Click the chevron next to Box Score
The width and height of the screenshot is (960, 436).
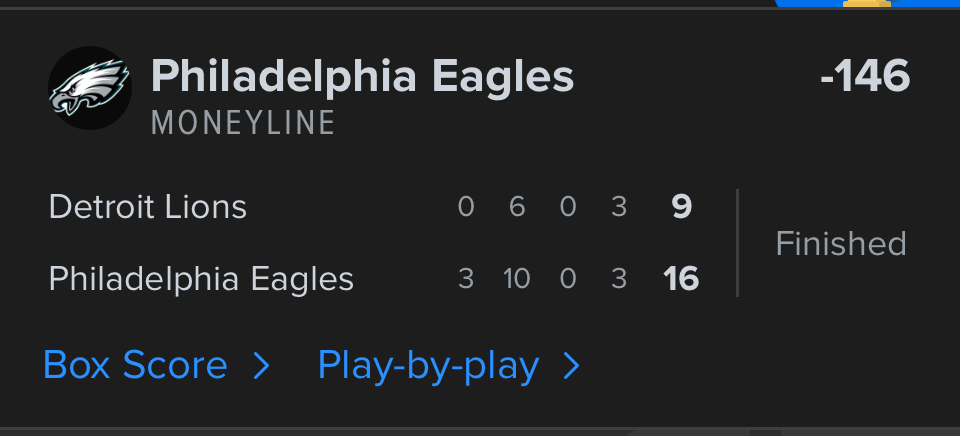261,367
